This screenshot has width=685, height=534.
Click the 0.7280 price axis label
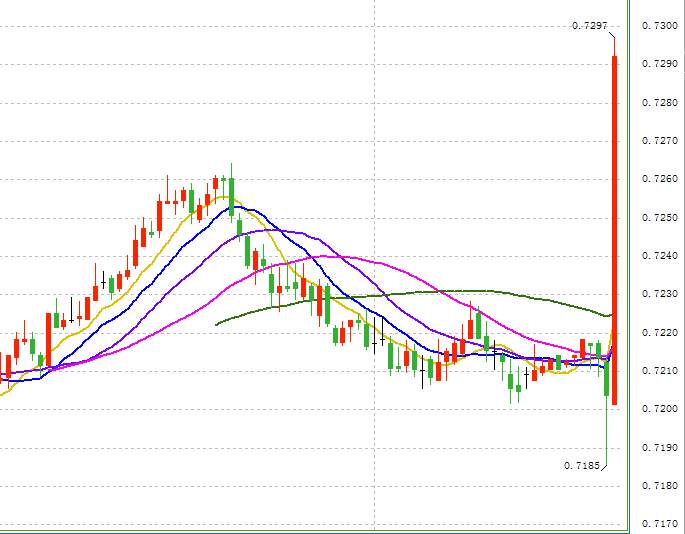point(660,103)
